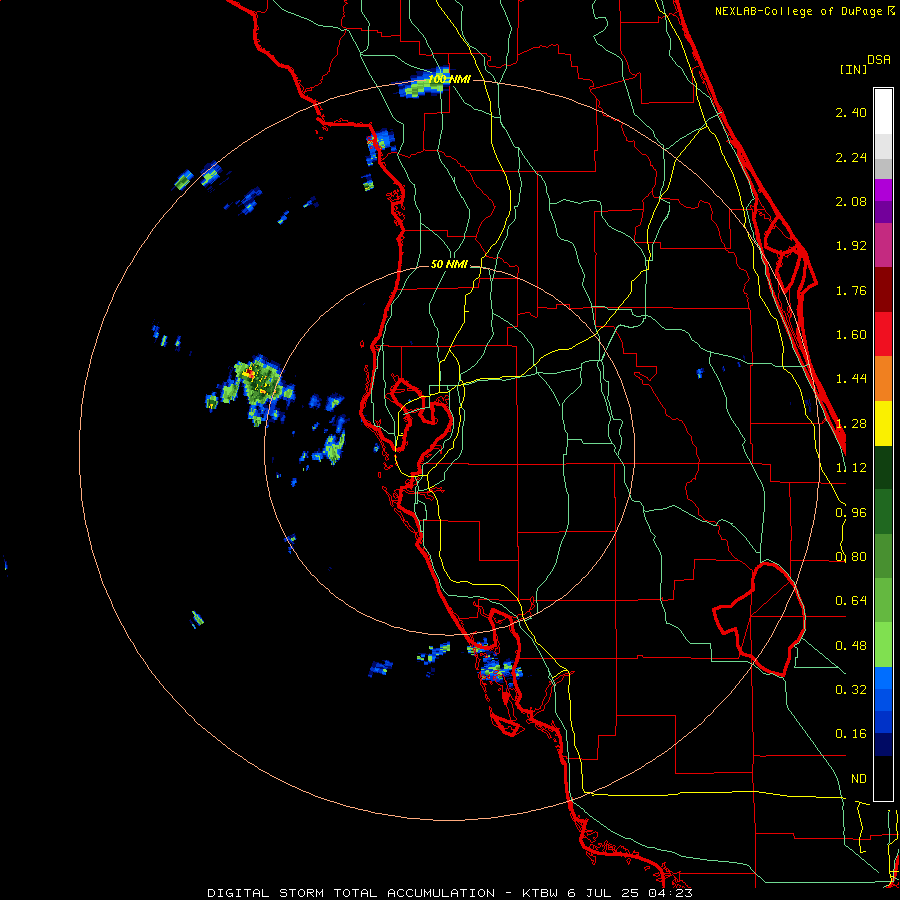
Task: Pick the black ND swatch at legend bottom
Action: (x=883, y=778)
